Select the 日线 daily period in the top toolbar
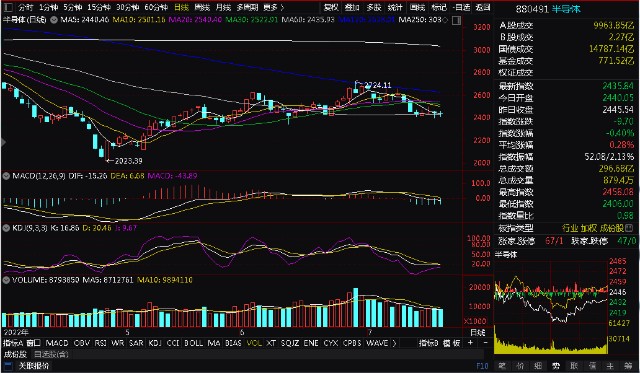The image size is (640, 373). pos(181,7)
